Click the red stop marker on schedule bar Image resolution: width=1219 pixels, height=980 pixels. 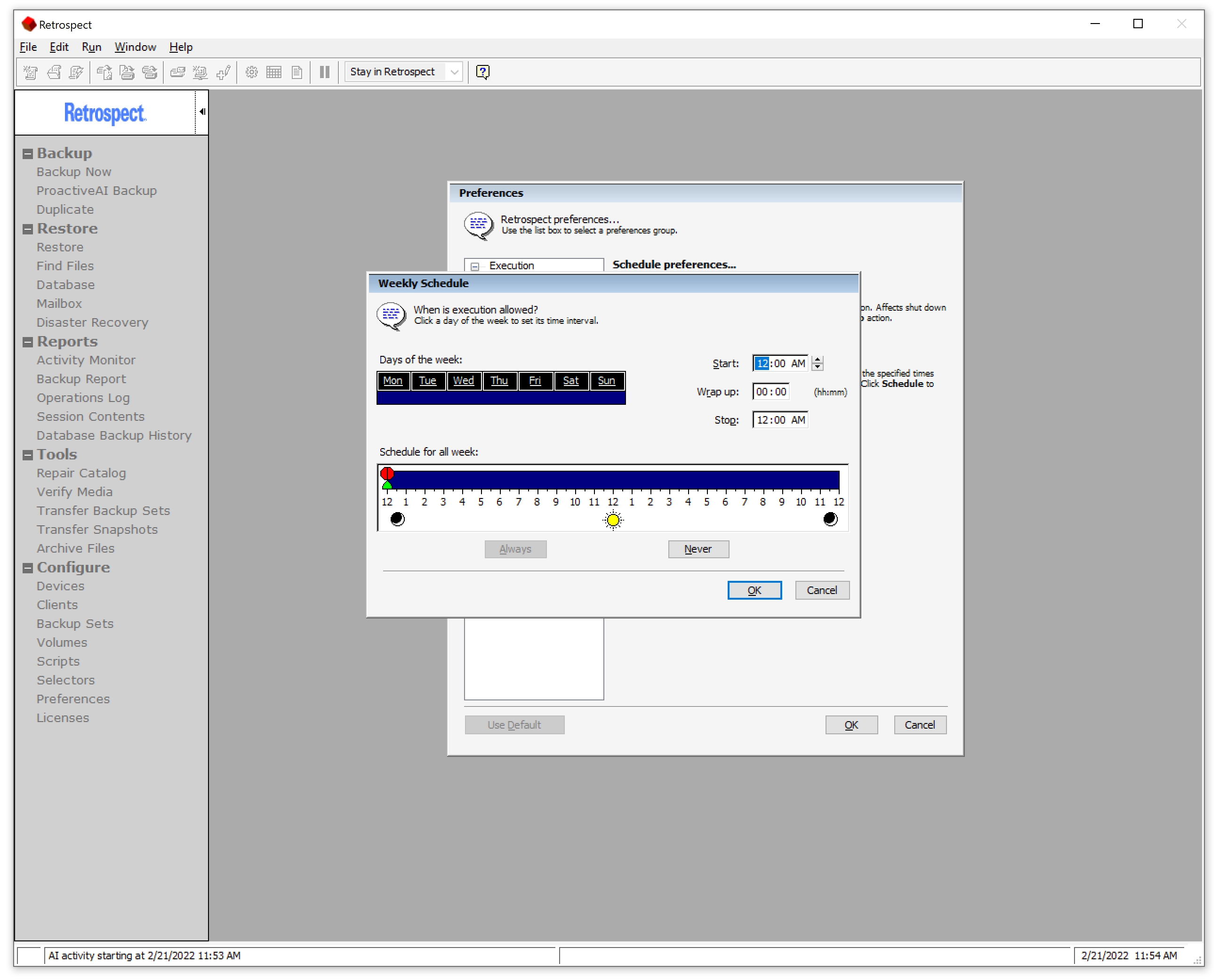pos(387,474)
